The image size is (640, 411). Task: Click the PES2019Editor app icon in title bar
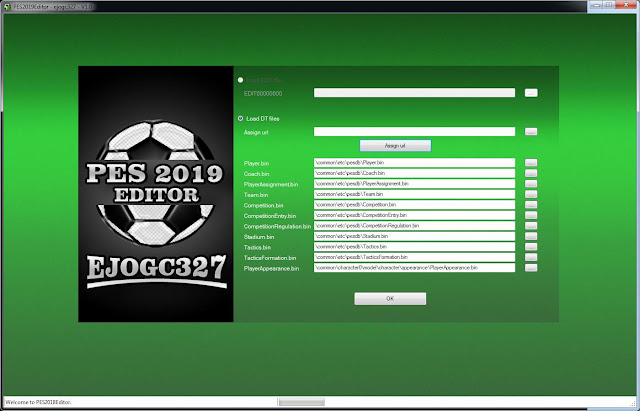click(x=7, y=7)
